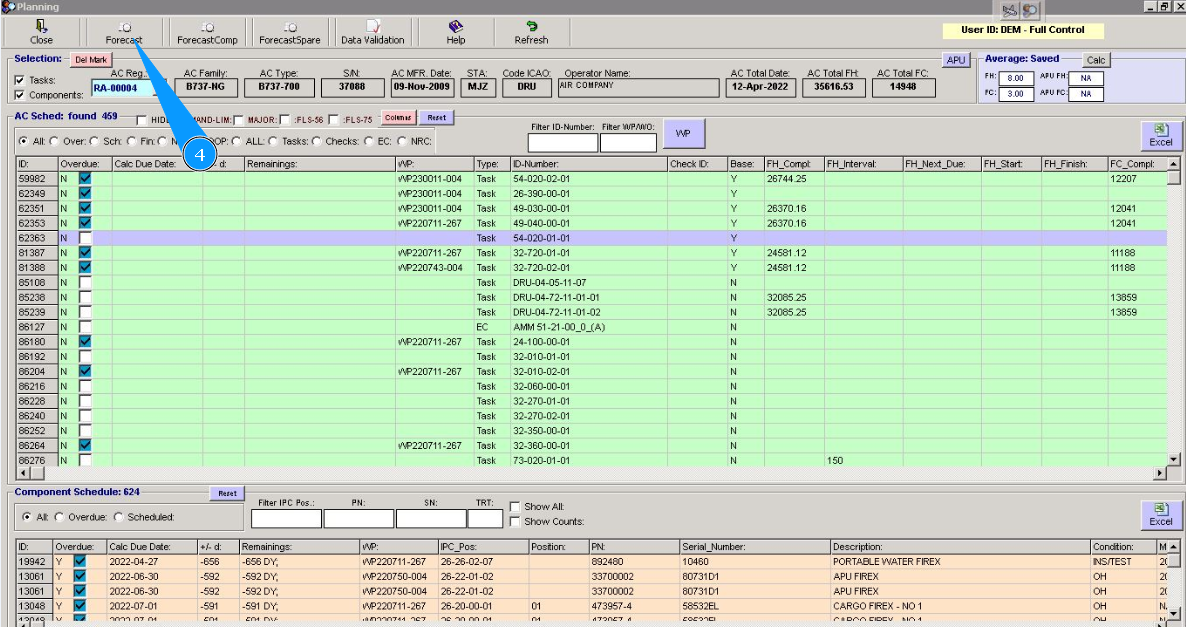Click the Filter ID-Number input field
Viewport: 1186px width, 629px height.
[563, 143]
